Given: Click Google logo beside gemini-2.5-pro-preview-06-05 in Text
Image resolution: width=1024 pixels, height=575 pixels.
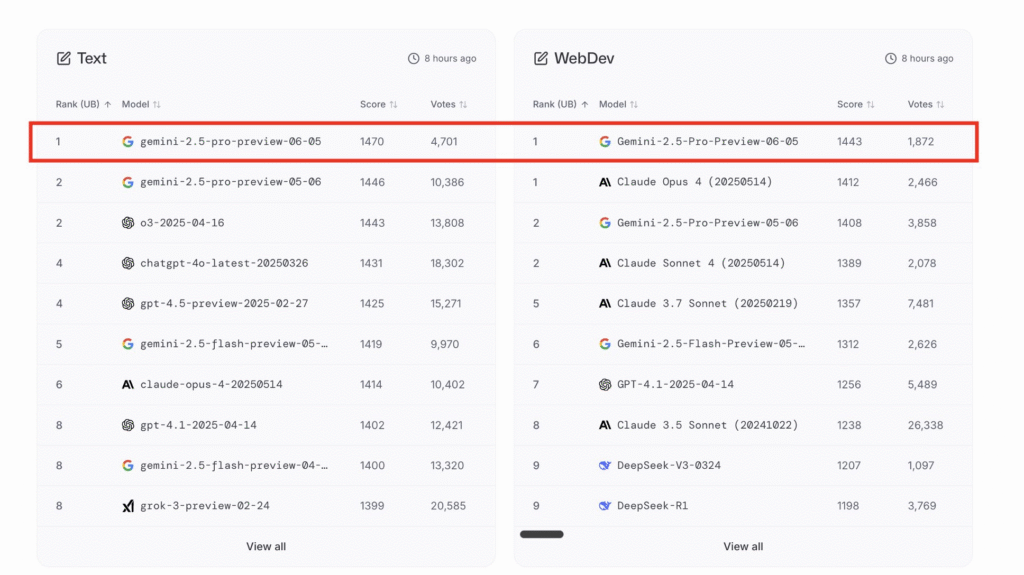Looking at the screenshot, I should pyautogui.click(x=128, y=141).
